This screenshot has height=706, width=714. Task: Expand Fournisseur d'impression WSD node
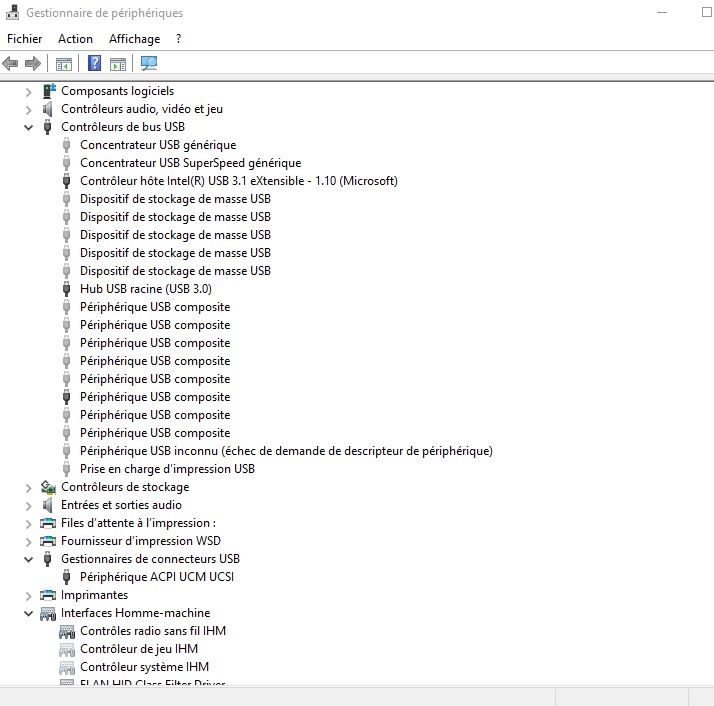[29, 542]
